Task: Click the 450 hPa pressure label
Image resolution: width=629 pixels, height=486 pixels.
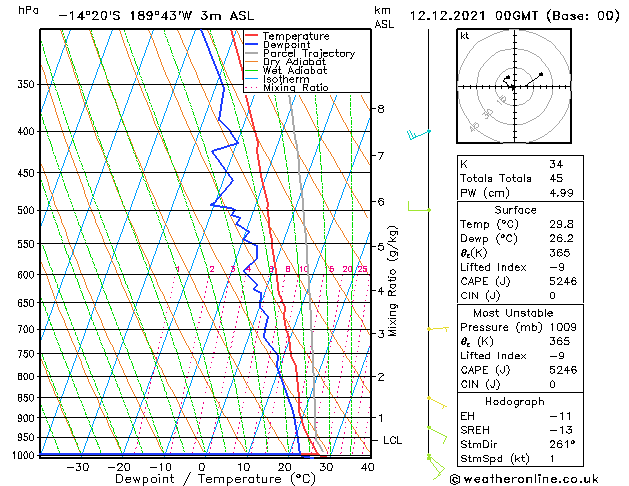Action: (26, 173)
